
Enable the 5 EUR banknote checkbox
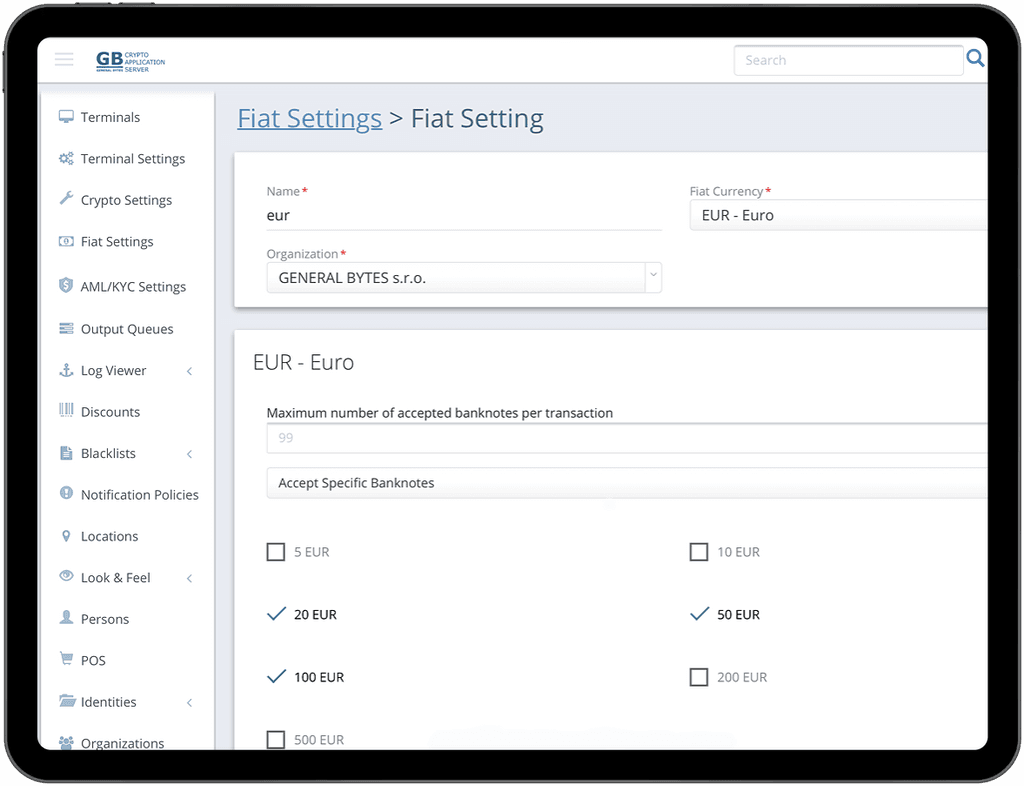pos(276,552)
